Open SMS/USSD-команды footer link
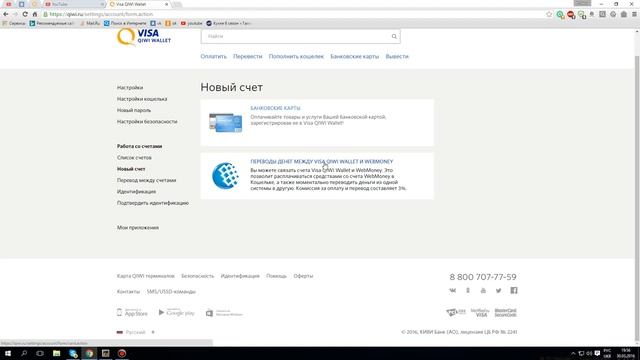Image resolution: width=640 pixels, height=360 pixels. (171, 292)
